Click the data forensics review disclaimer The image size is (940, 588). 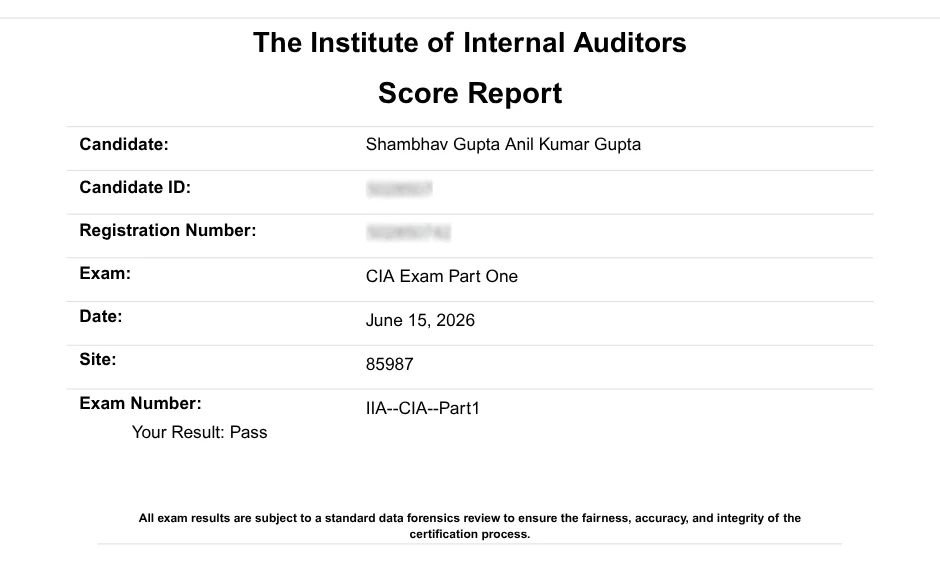click(470, 526)
